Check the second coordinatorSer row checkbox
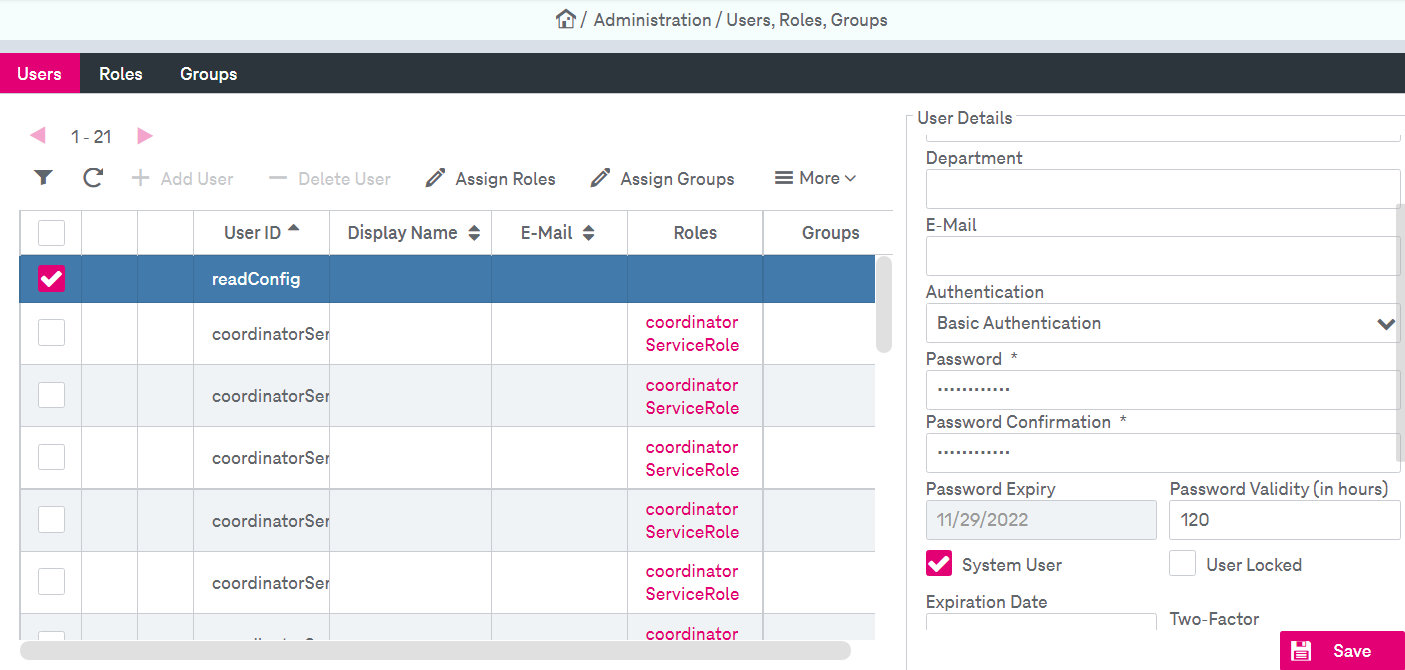The image size is (1405, 670). click(x=51, y=395)
